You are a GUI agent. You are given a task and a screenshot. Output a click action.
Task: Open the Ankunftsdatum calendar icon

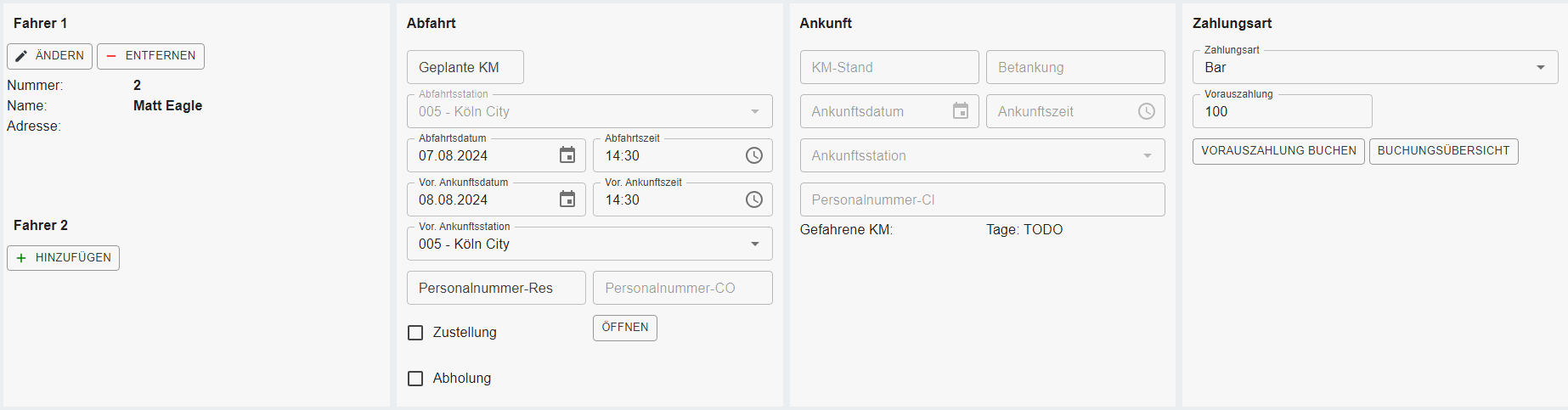point(961,111)
